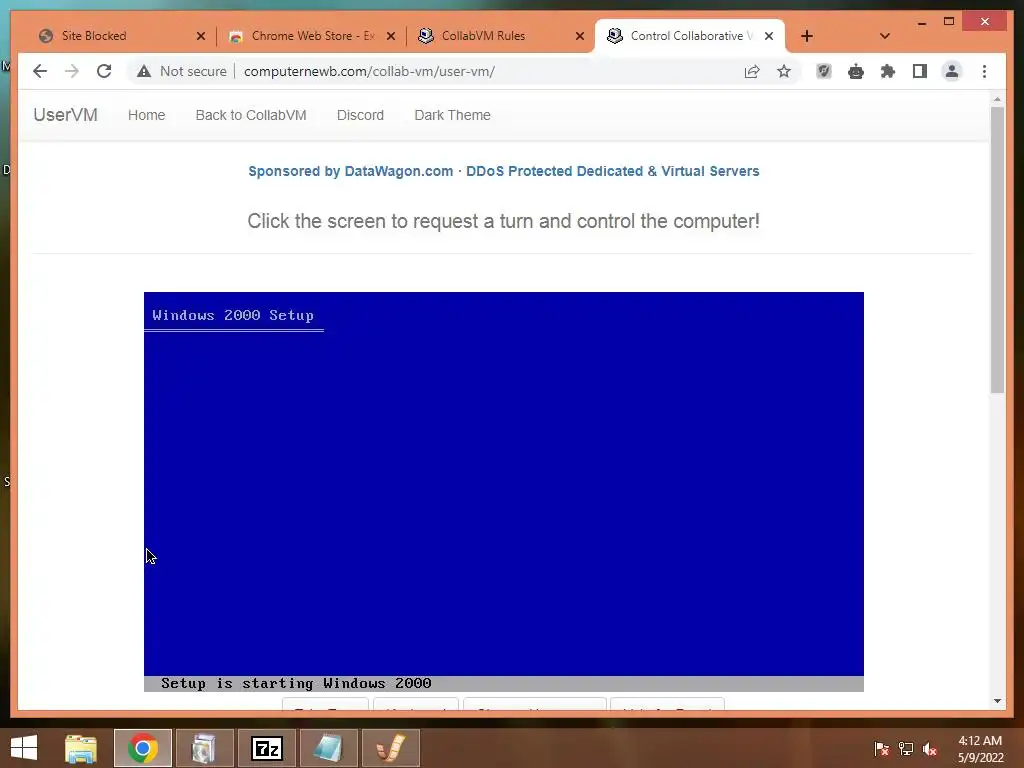This screenshot has width=1024, height=768.
Task: Open a new tab with plus button
Action: click(x=807, y=36)
